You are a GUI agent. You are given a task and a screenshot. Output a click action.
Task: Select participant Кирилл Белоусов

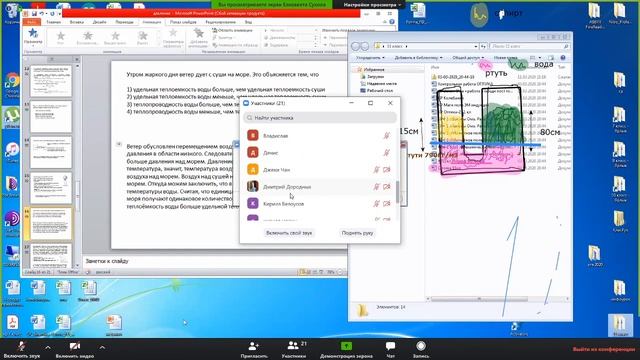[x=320, y=203]
